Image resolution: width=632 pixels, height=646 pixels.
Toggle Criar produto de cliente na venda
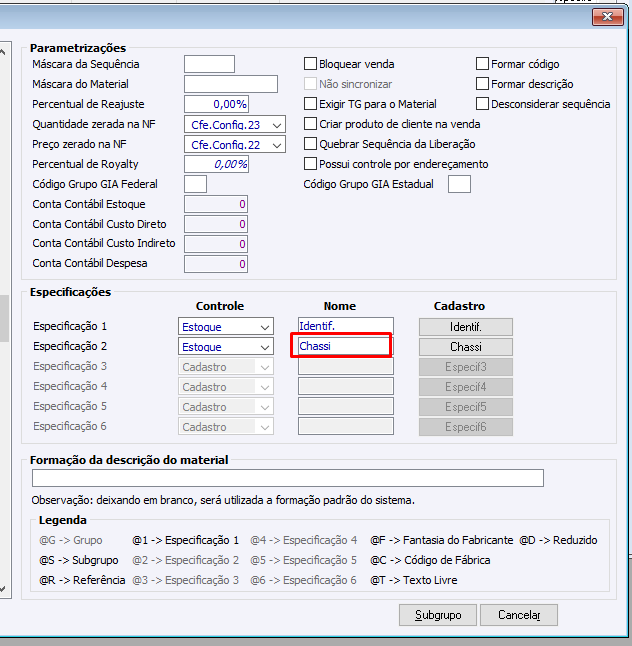pos(310,124)
